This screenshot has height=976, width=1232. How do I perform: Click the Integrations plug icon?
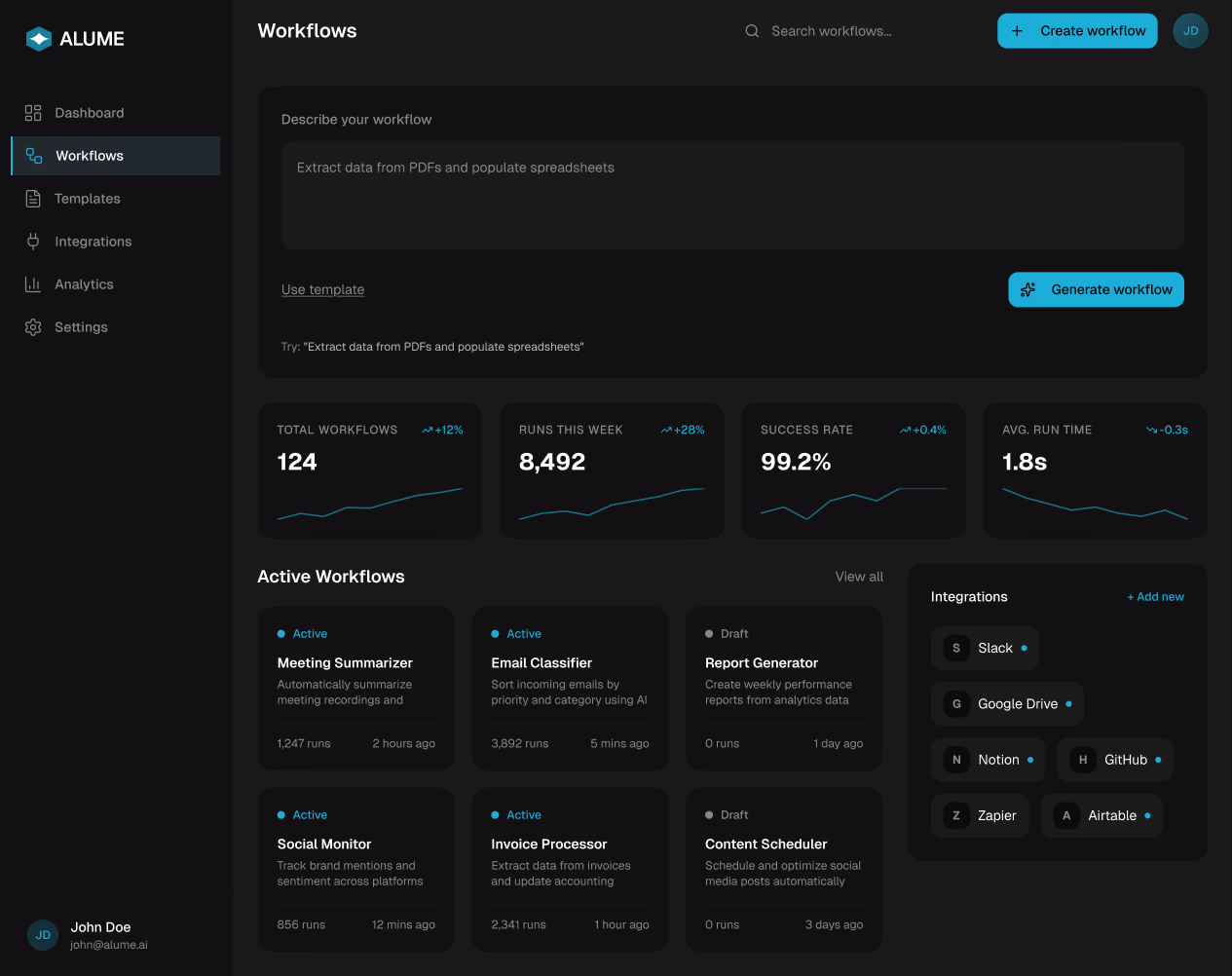click(33, 242)
